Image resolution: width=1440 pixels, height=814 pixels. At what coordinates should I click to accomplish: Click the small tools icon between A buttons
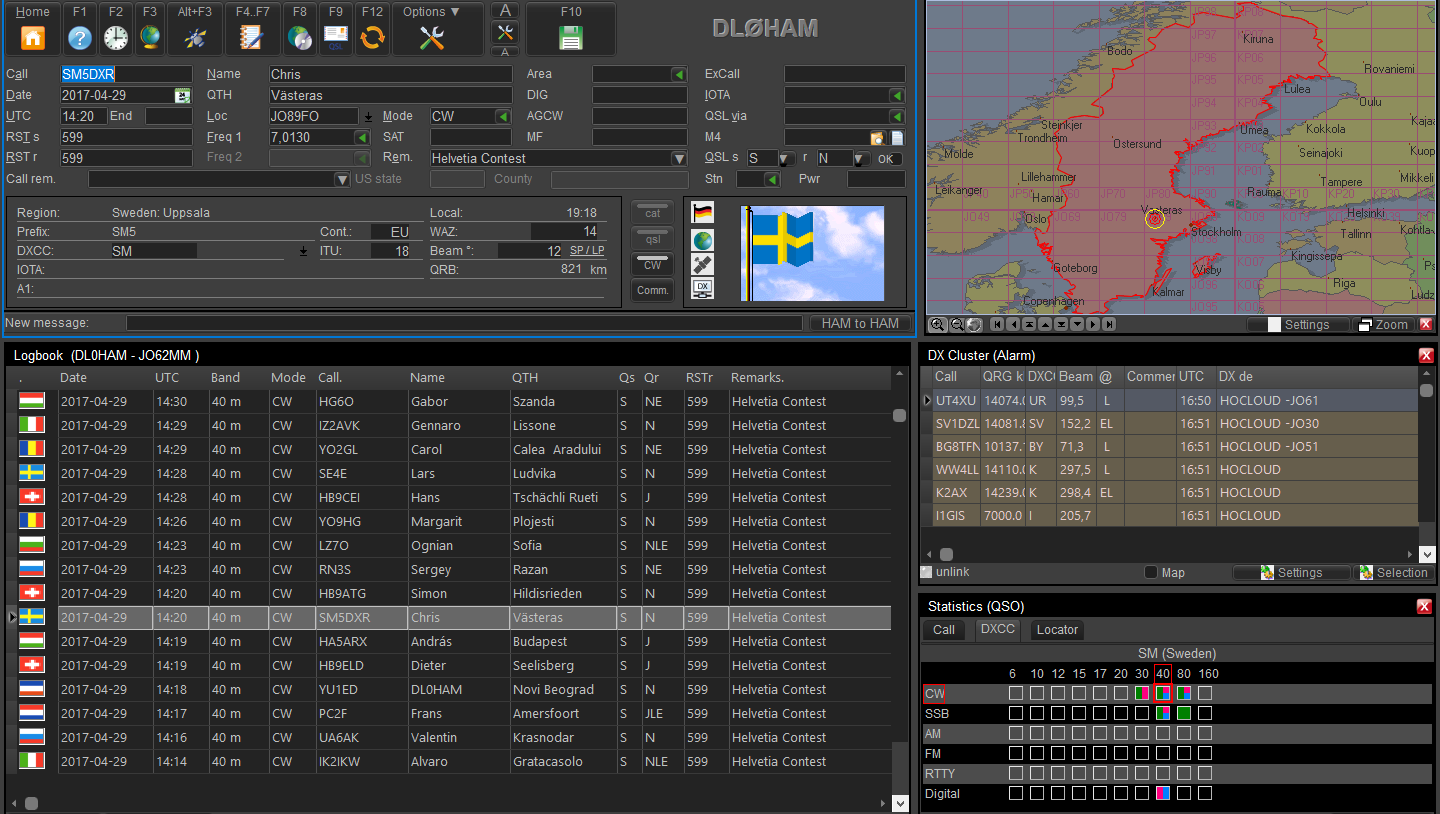pos(505,31)
